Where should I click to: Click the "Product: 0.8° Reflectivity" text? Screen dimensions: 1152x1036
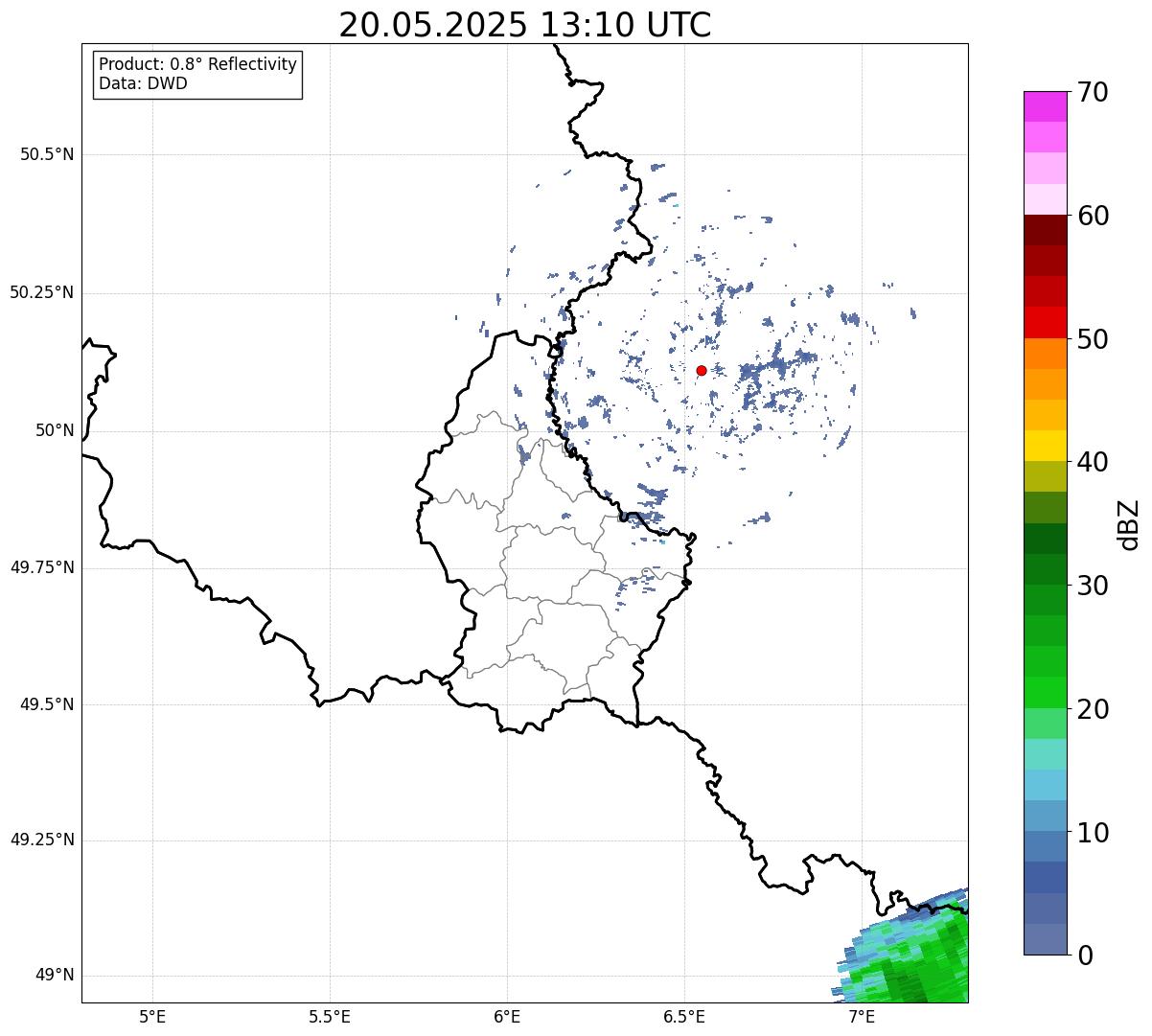click(x=198, y=64)
